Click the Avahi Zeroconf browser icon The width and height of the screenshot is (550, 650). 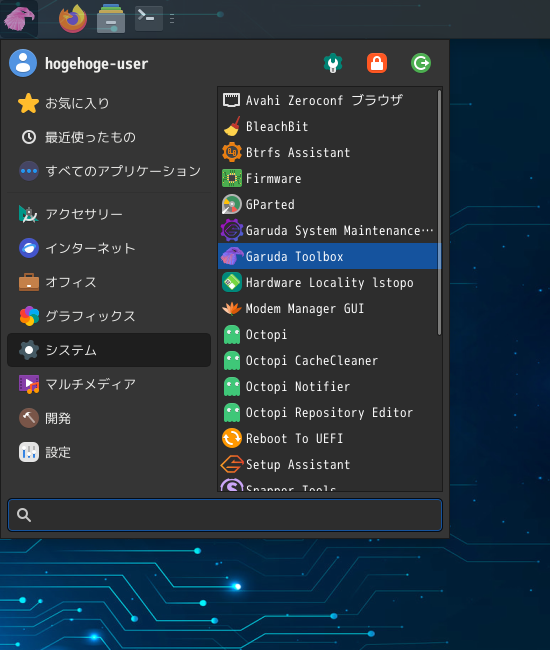(x=231, y=100)
